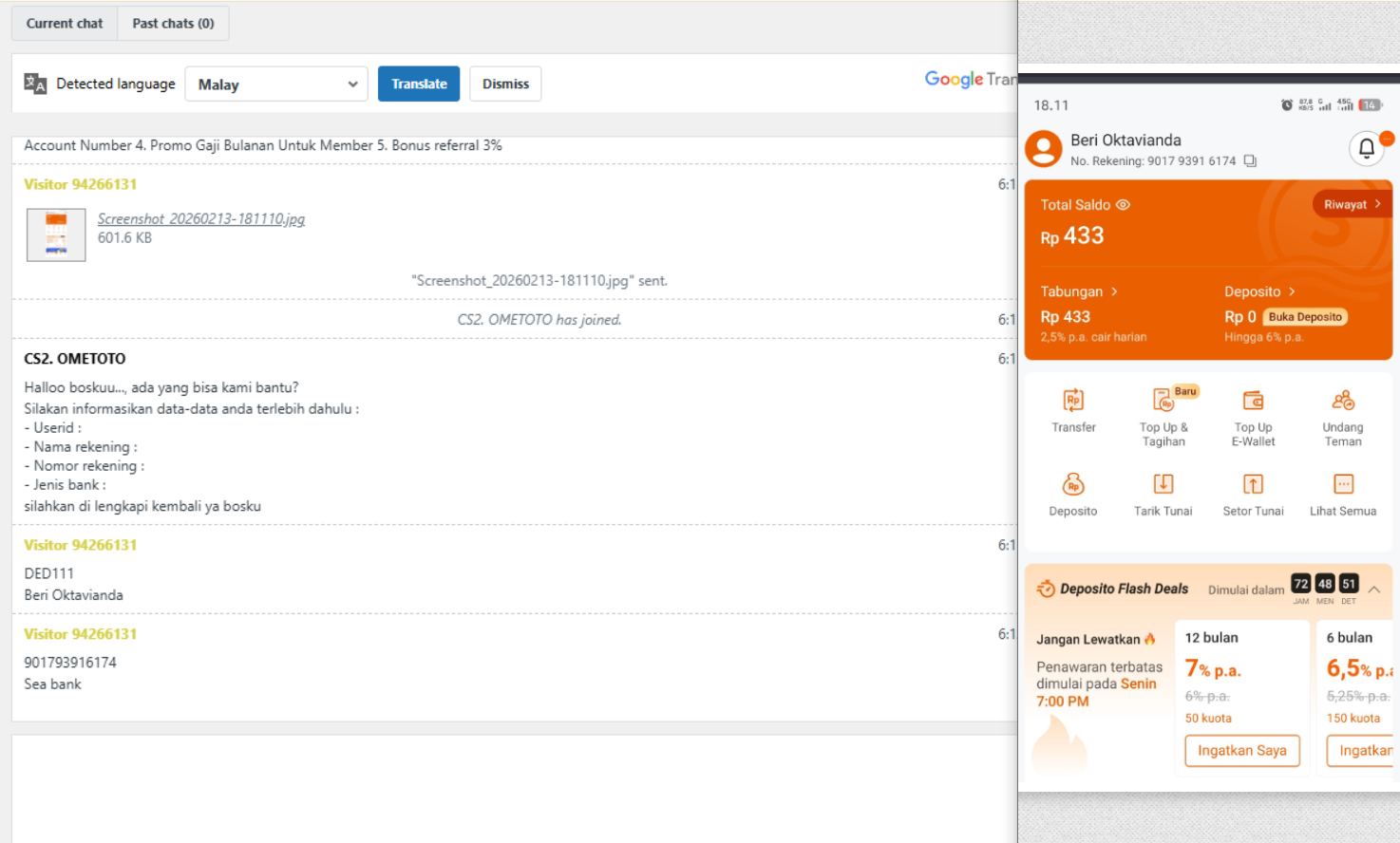Click the Buka Deposito button

coord(1305,317)
